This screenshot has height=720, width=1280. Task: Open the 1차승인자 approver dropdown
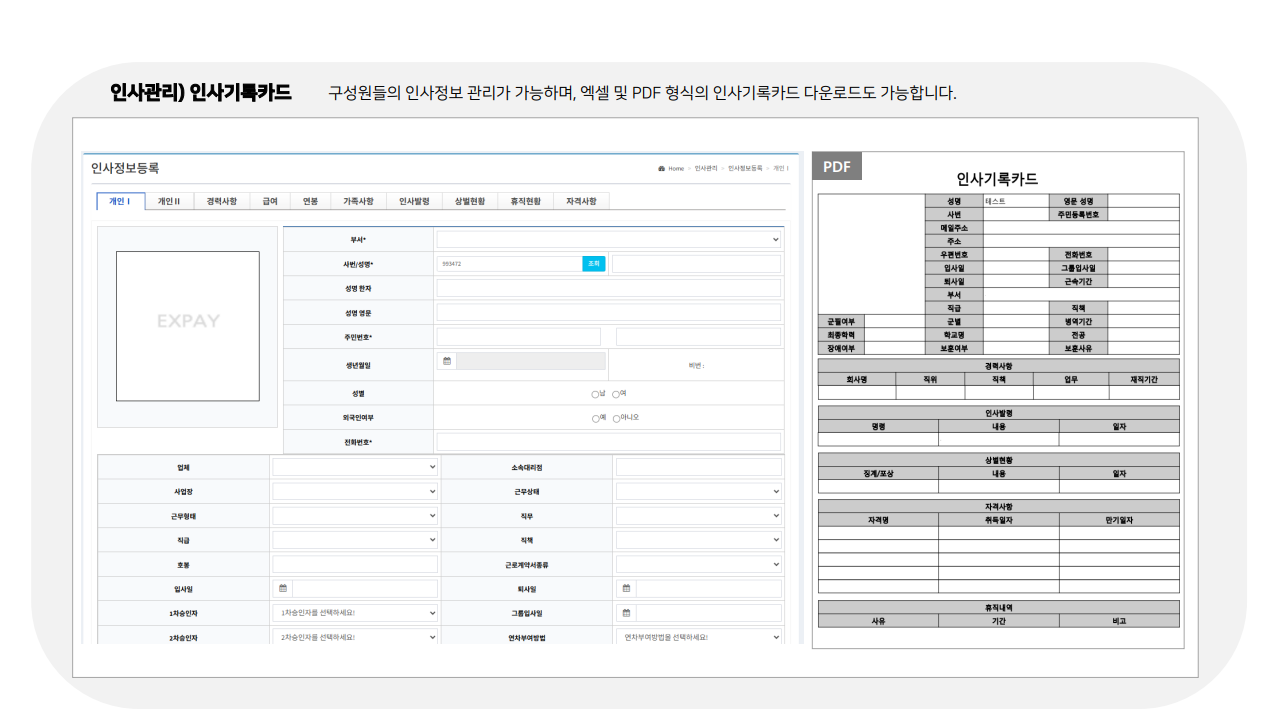[356, 613]
